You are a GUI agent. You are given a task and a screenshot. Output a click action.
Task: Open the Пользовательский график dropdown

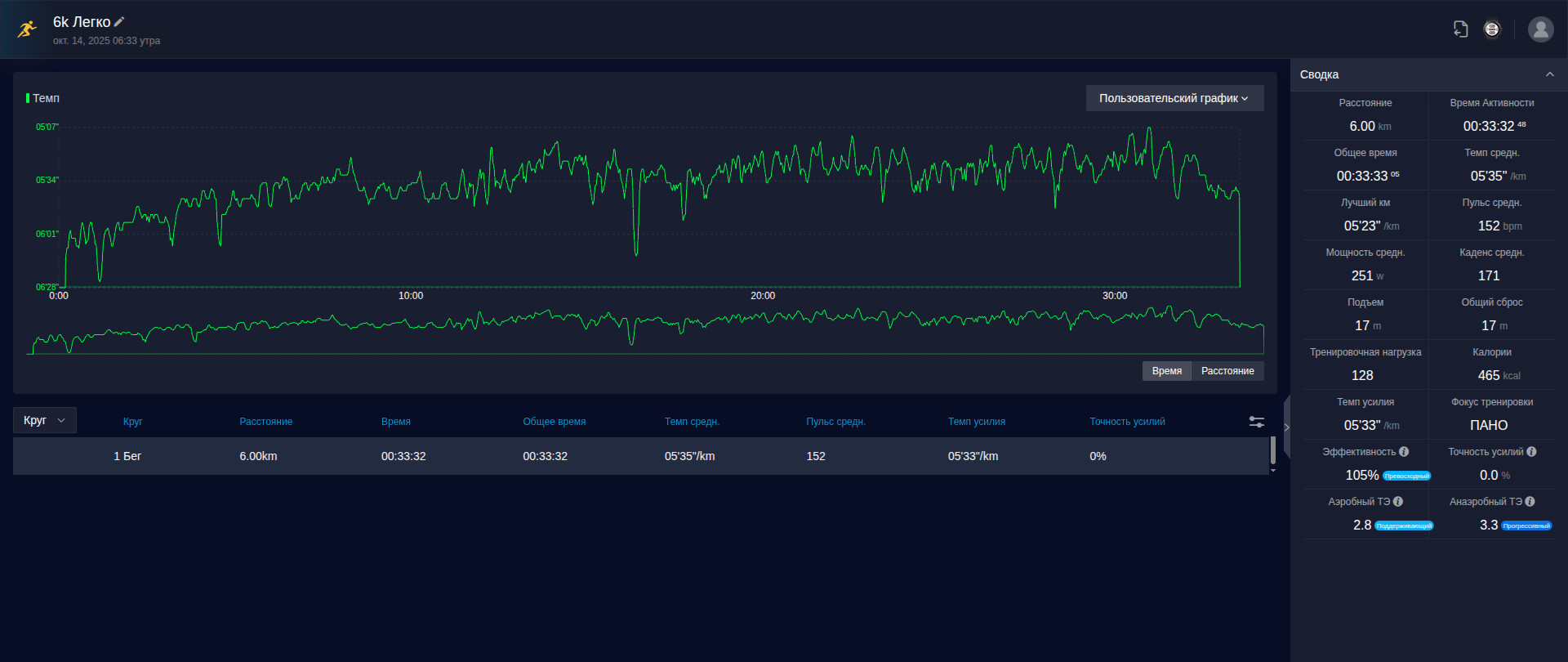(x=1174, y=98)
